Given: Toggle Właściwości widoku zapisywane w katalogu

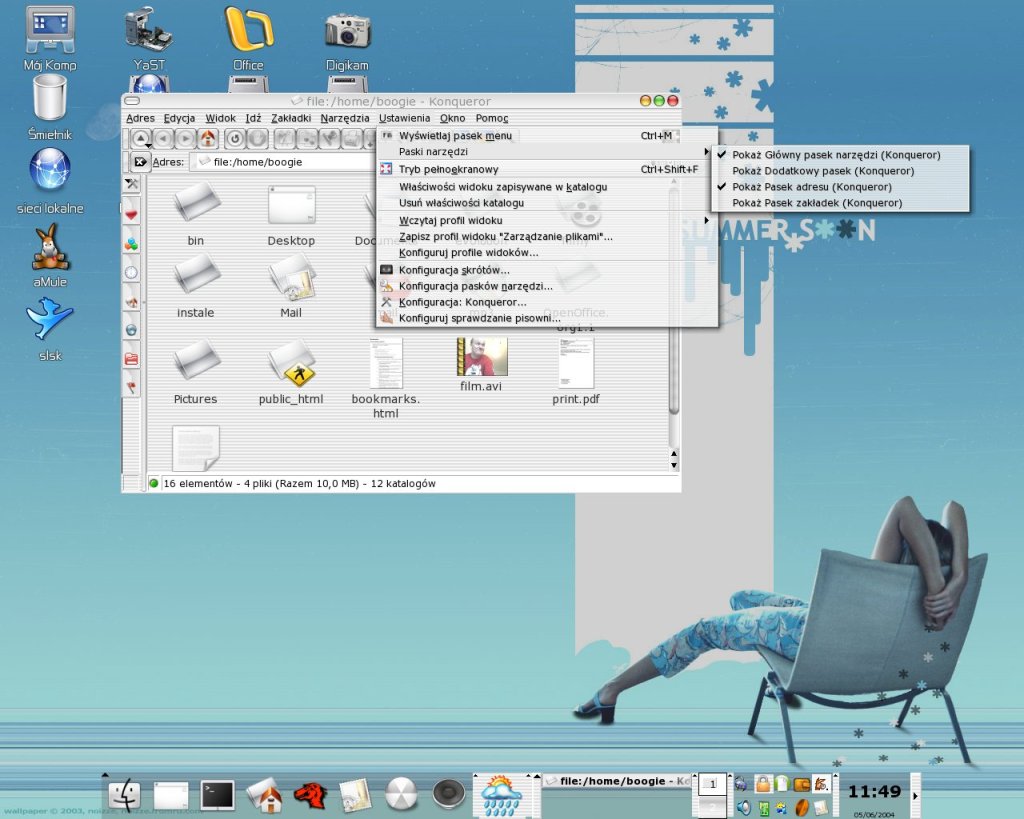Looking at the screenshot, I should [x=547, y=187].
